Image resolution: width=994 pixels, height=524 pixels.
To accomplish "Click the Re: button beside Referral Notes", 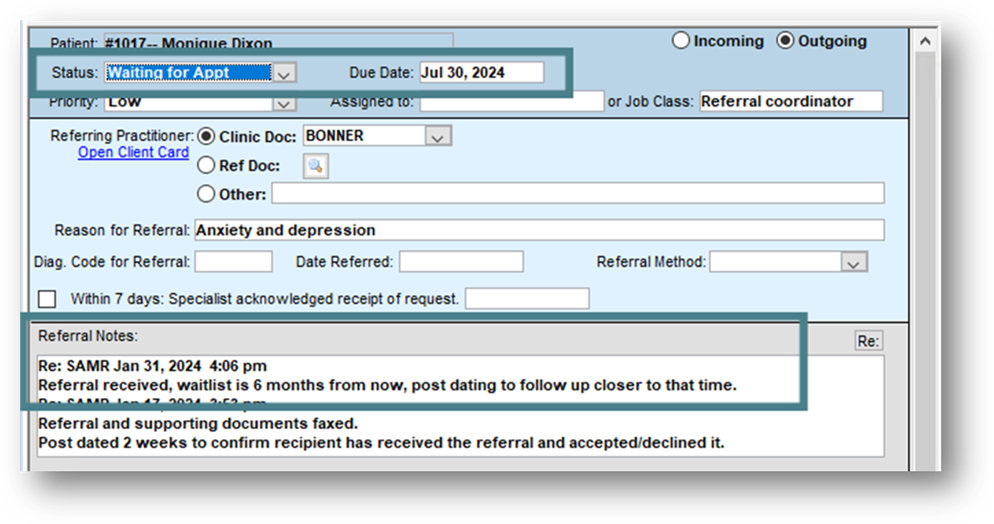I will (x=868, y=341).
